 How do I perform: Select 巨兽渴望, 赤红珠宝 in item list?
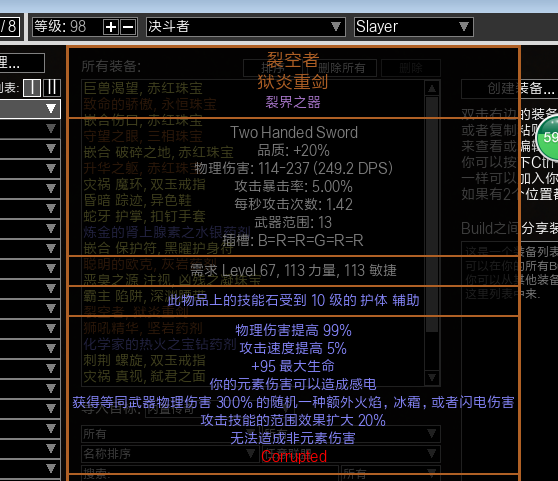[x=143, y=88]
